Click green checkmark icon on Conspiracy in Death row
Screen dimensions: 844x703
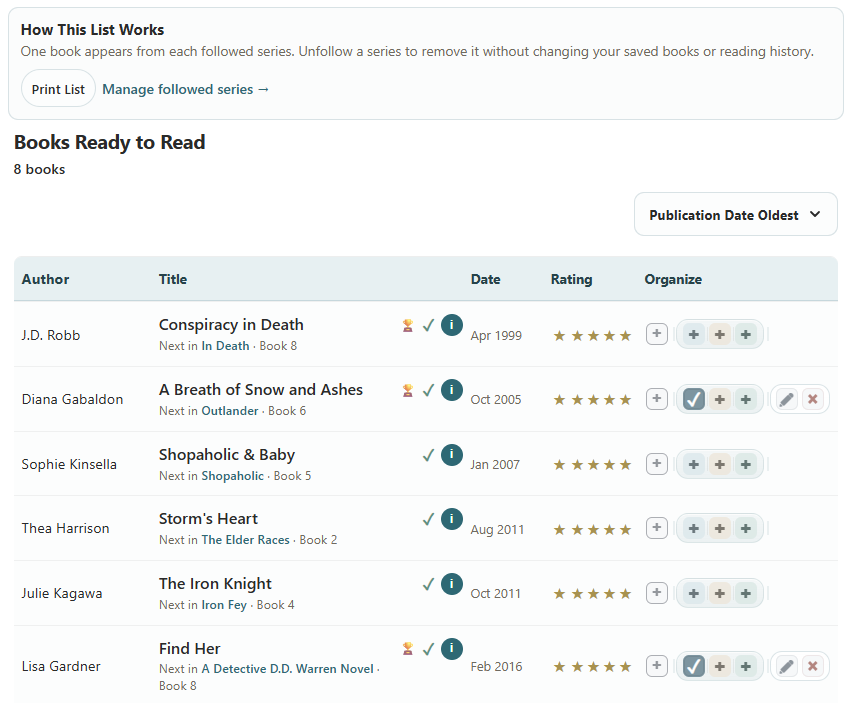pyautogui.click(x=428, y=325)
